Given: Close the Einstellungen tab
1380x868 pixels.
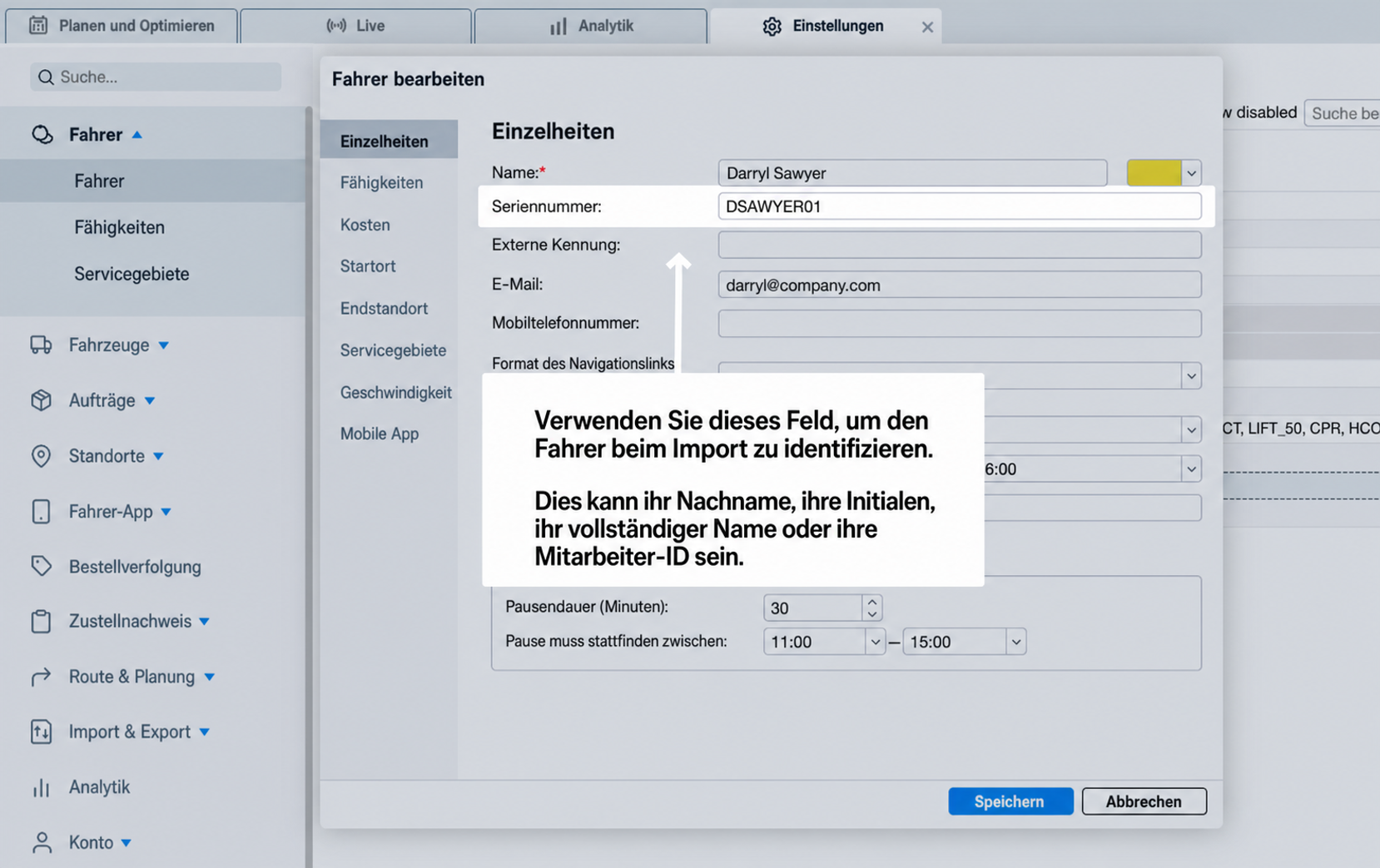Looking at the screenshot, I should pos(927,27).
